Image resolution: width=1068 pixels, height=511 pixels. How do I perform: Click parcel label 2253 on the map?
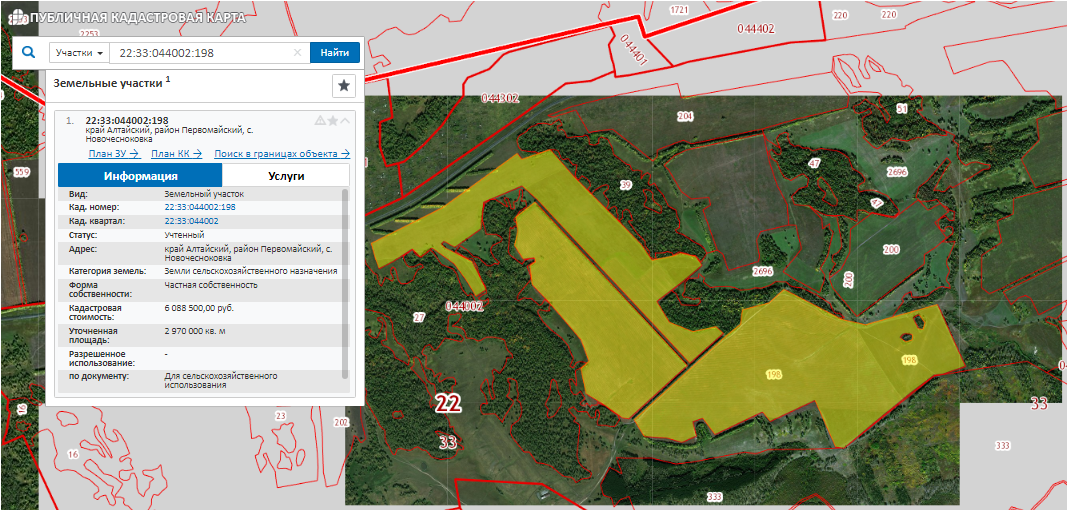89,33
